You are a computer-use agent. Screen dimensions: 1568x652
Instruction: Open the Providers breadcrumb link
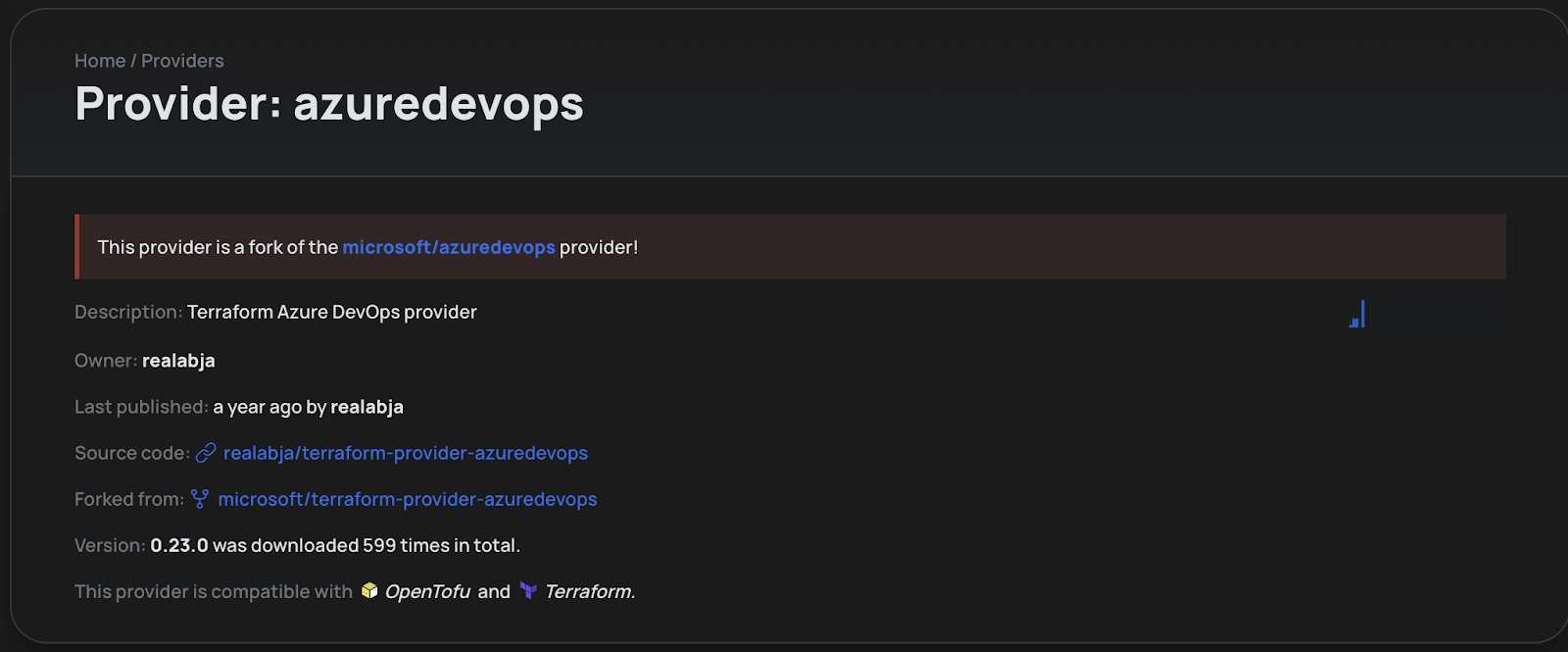(182, 61)
